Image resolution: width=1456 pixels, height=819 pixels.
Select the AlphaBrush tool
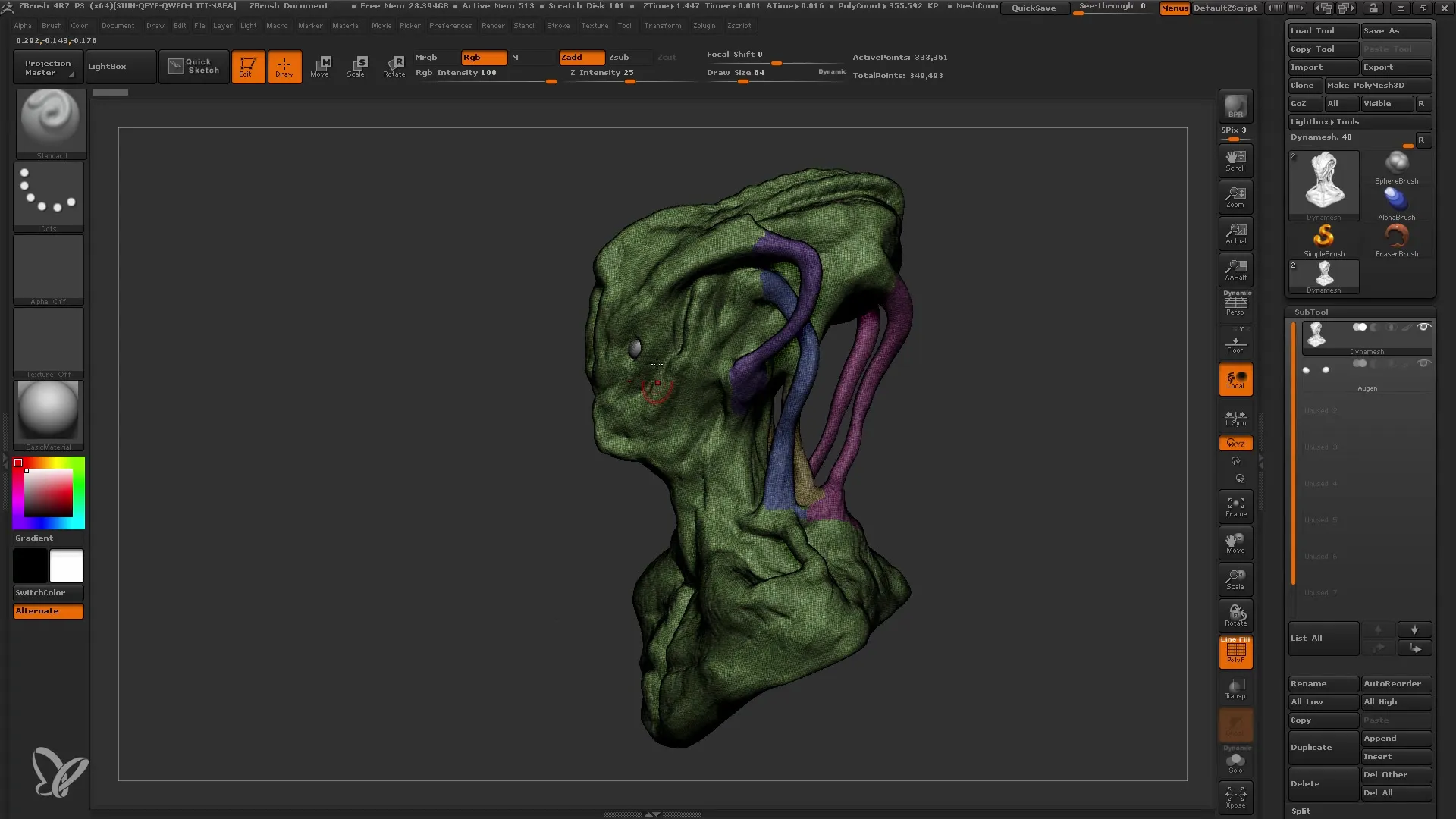(1396, 204)
